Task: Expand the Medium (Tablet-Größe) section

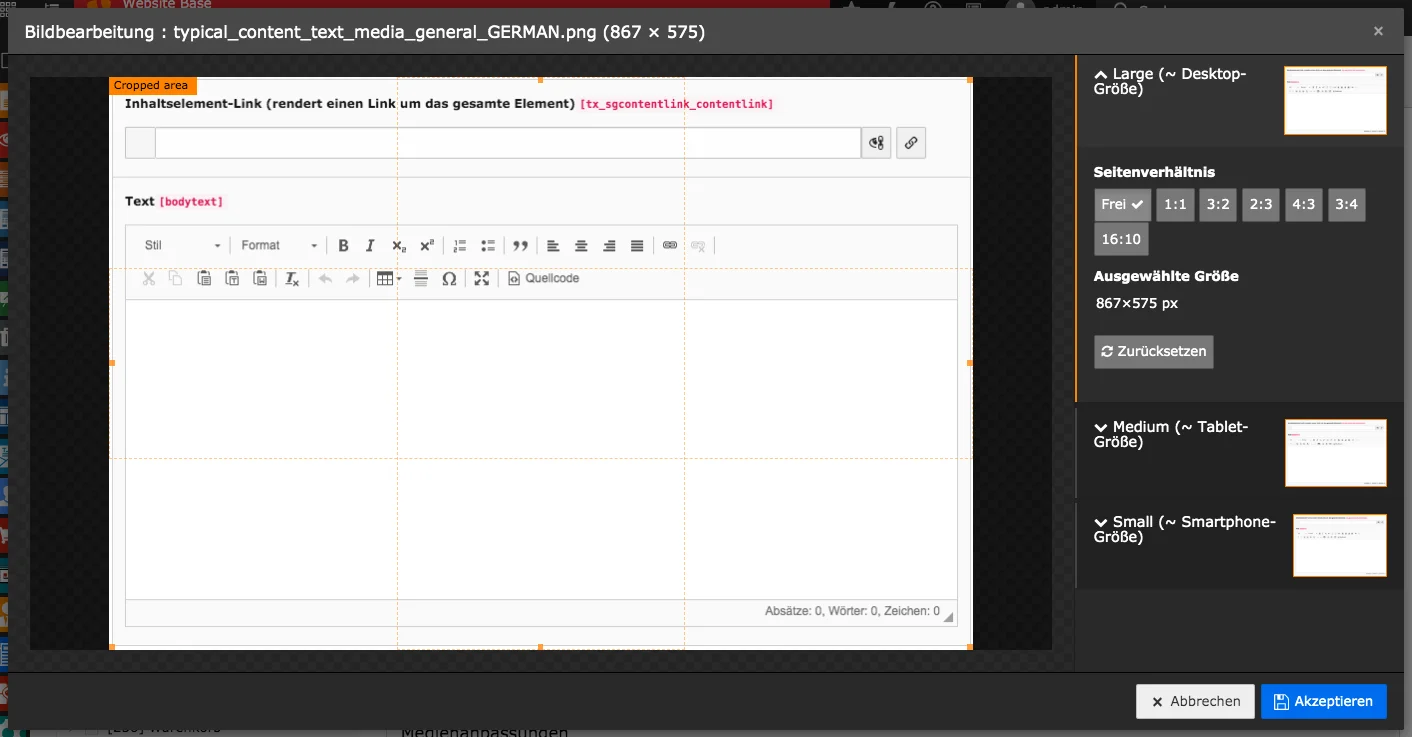Action: click(x=1170, y=434)
